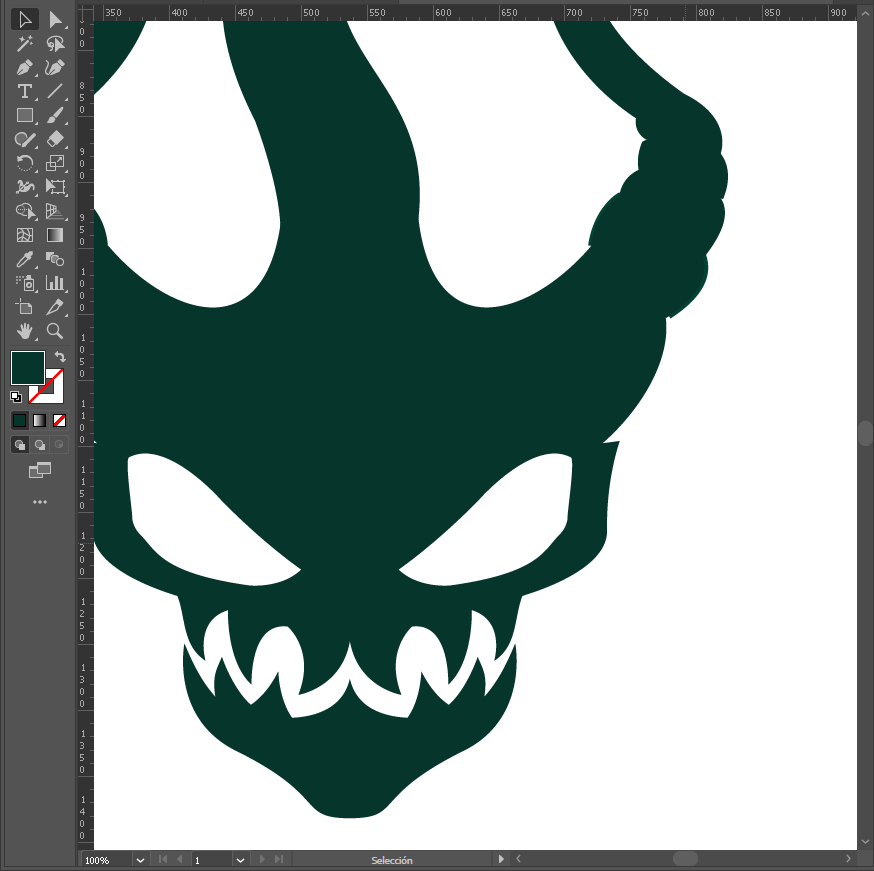Go to previous artboard
The height and width of the screenshot is (871, 874).
coord(179,860)
